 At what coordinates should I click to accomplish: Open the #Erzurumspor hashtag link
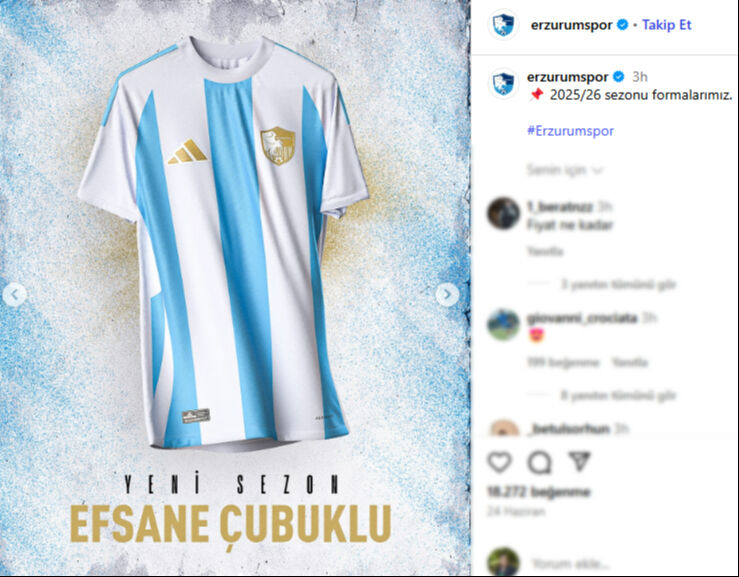tap(570, 131)
